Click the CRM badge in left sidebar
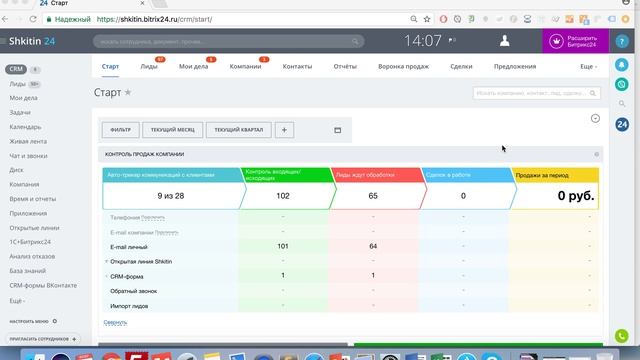The height and width of the screenshot is (360, 640). 16,69
